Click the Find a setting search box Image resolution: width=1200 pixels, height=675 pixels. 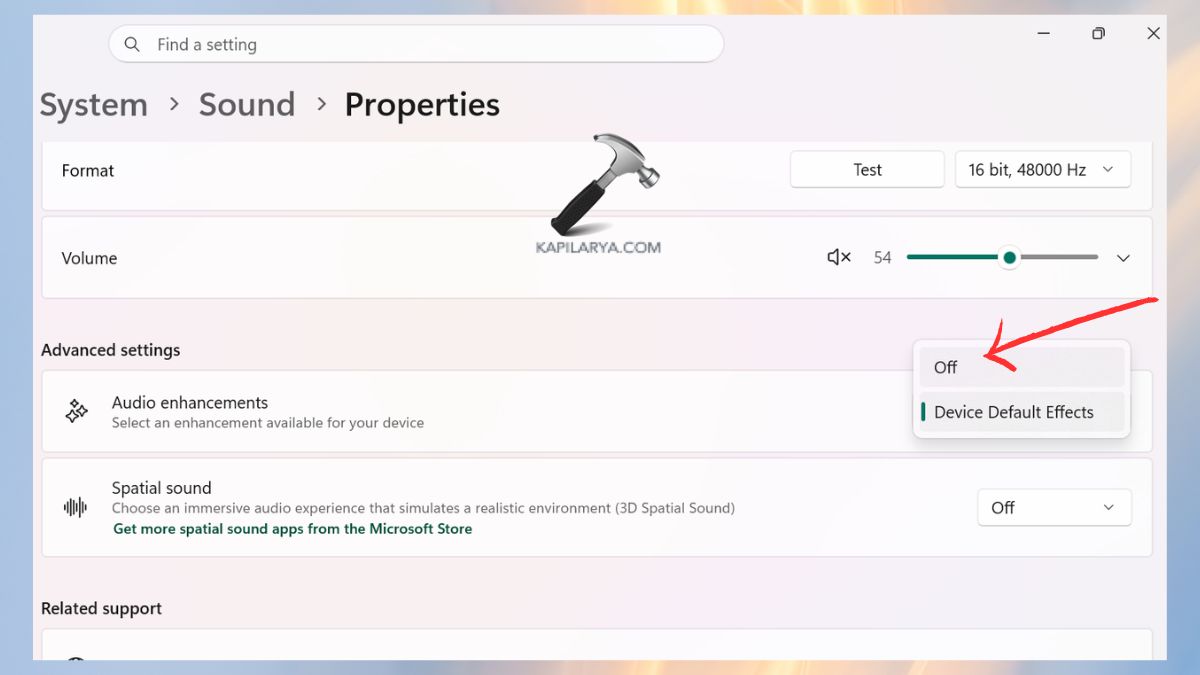[416, 44]
